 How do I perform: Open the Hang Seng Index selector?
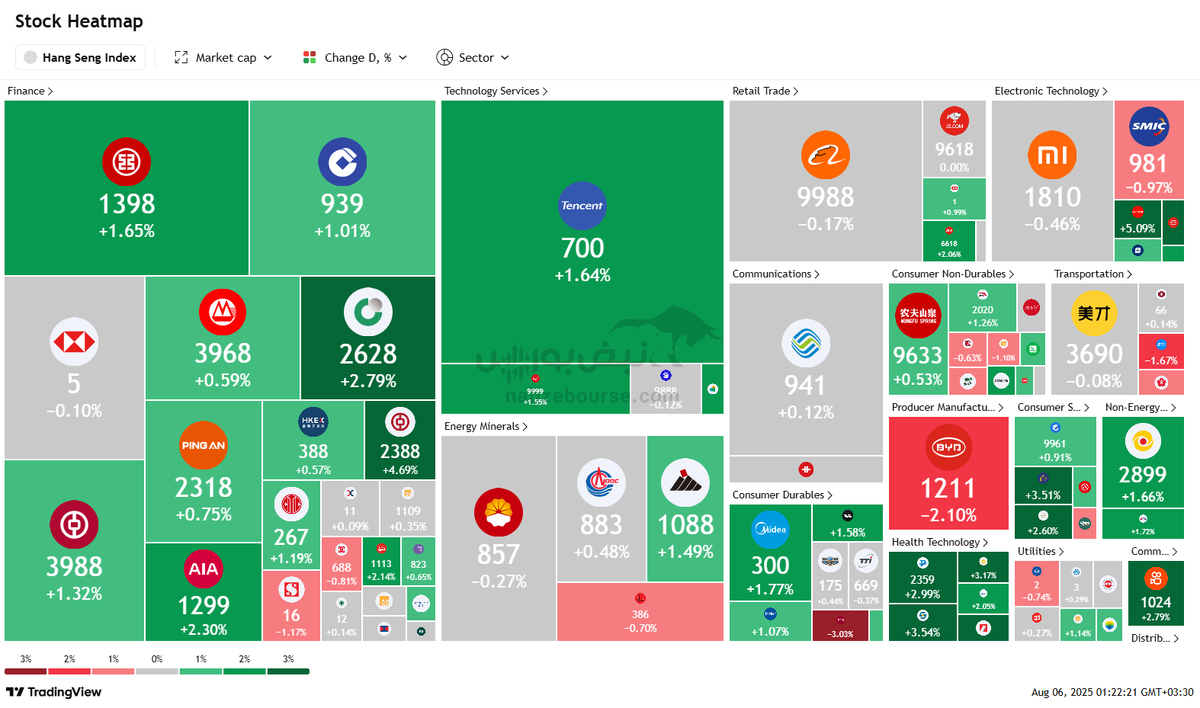coord(80,58)
